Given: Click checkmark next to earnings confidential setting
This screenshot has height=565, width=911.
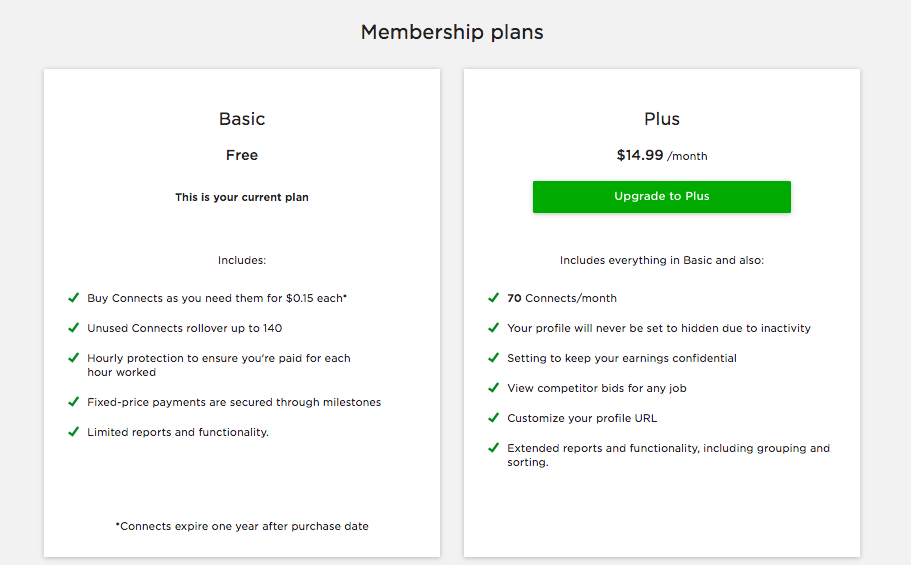Looking at the screenshot, I should click(x=493, y=358).
